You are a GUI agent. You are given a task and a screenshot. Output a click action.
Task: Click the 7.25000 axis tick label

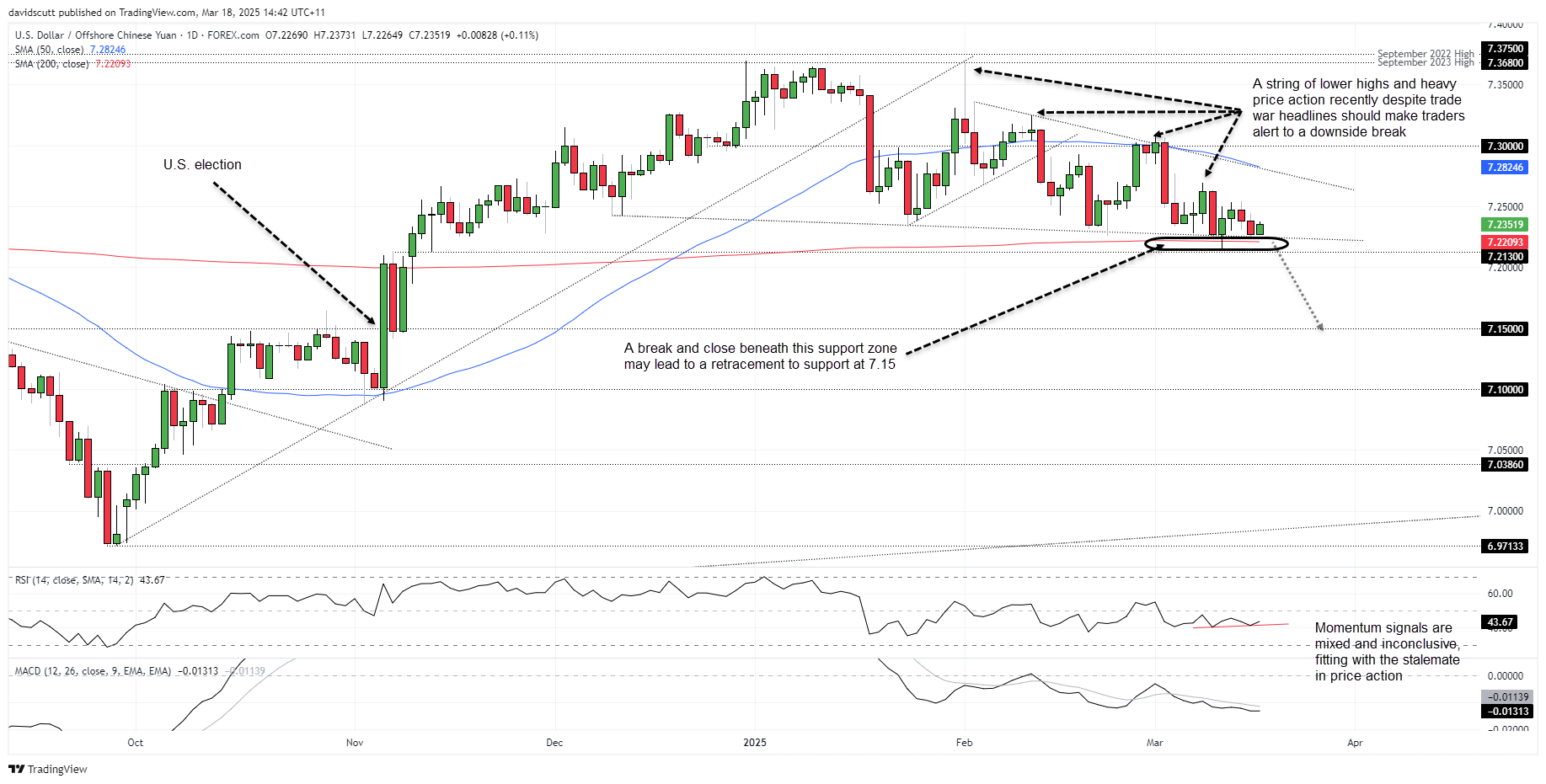[x=1506, y=207]
